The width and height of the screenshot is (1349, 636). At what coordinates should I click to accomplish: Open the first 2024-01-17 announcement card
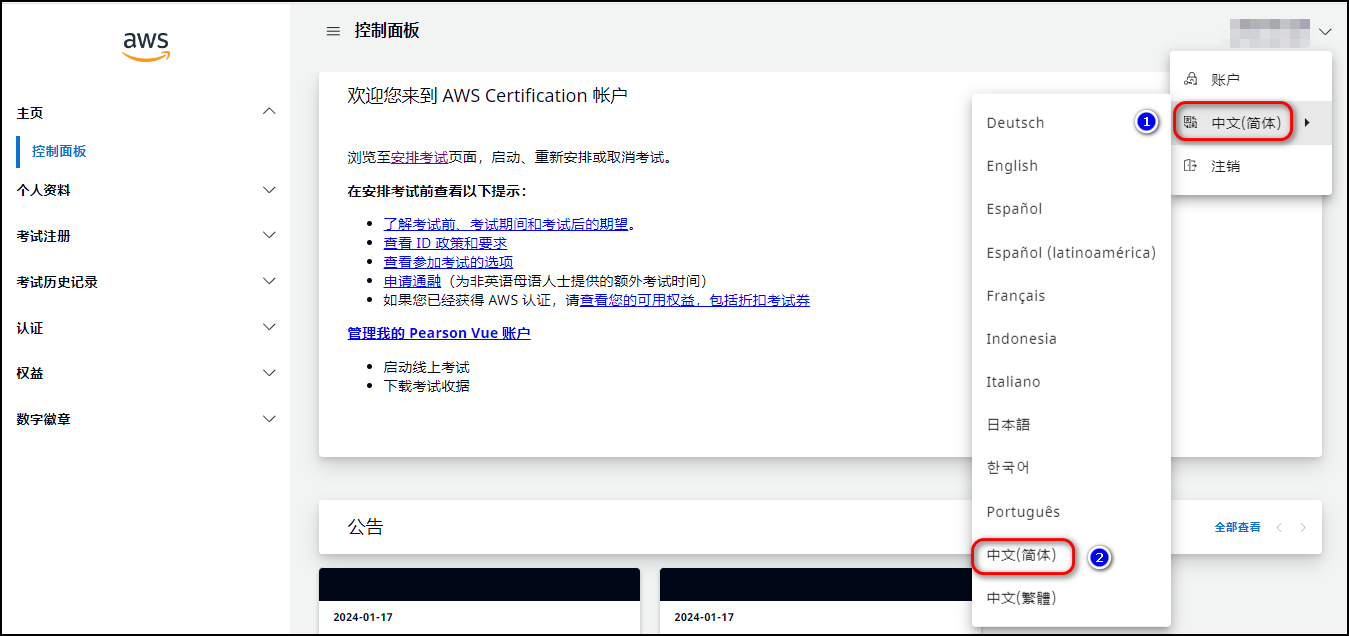point(479,601)
